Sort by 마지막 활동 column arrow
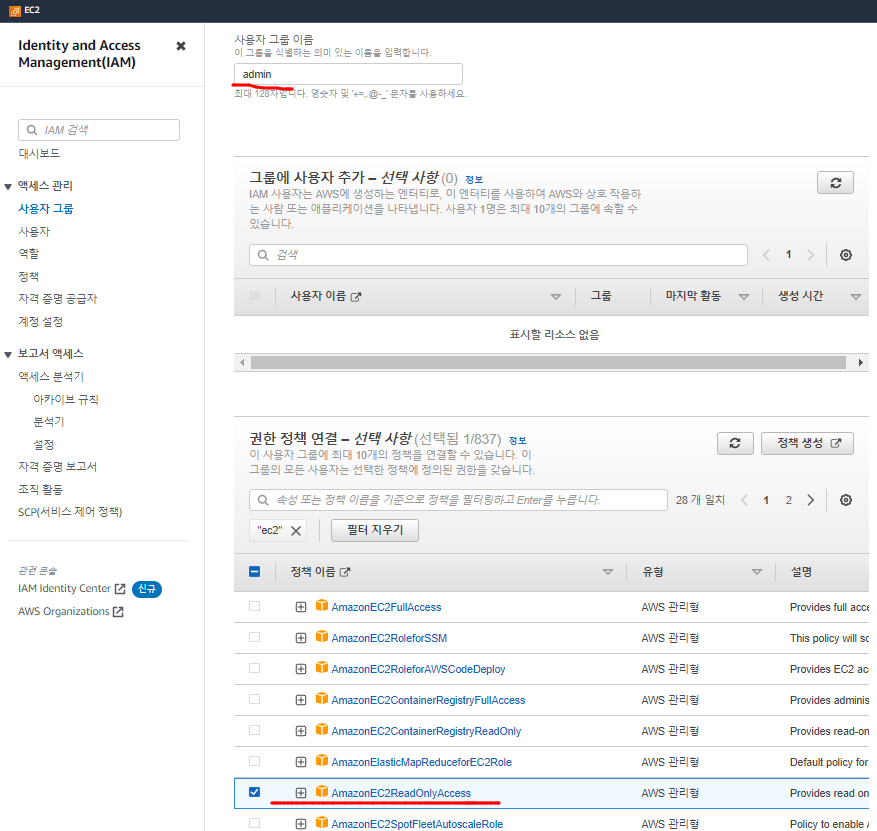The height and width of the screenshot is (831, 877). click(x=744, y=297)
